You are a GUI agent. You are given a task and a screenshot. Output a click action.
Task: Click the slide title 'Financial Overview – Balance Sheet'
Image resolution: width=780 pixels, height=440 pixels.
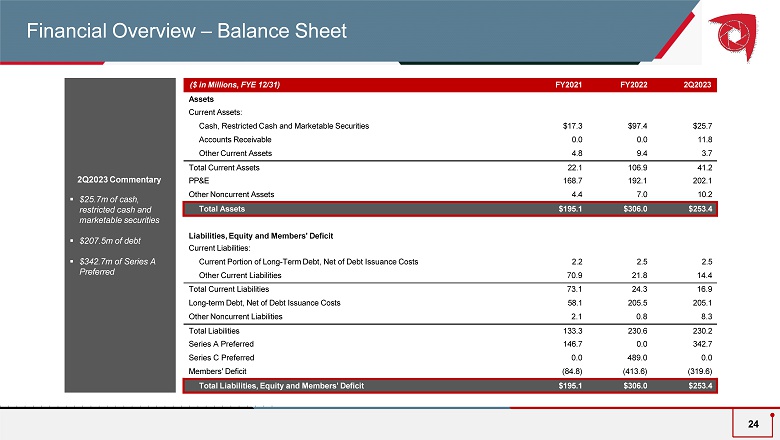[x=186, y=31]
